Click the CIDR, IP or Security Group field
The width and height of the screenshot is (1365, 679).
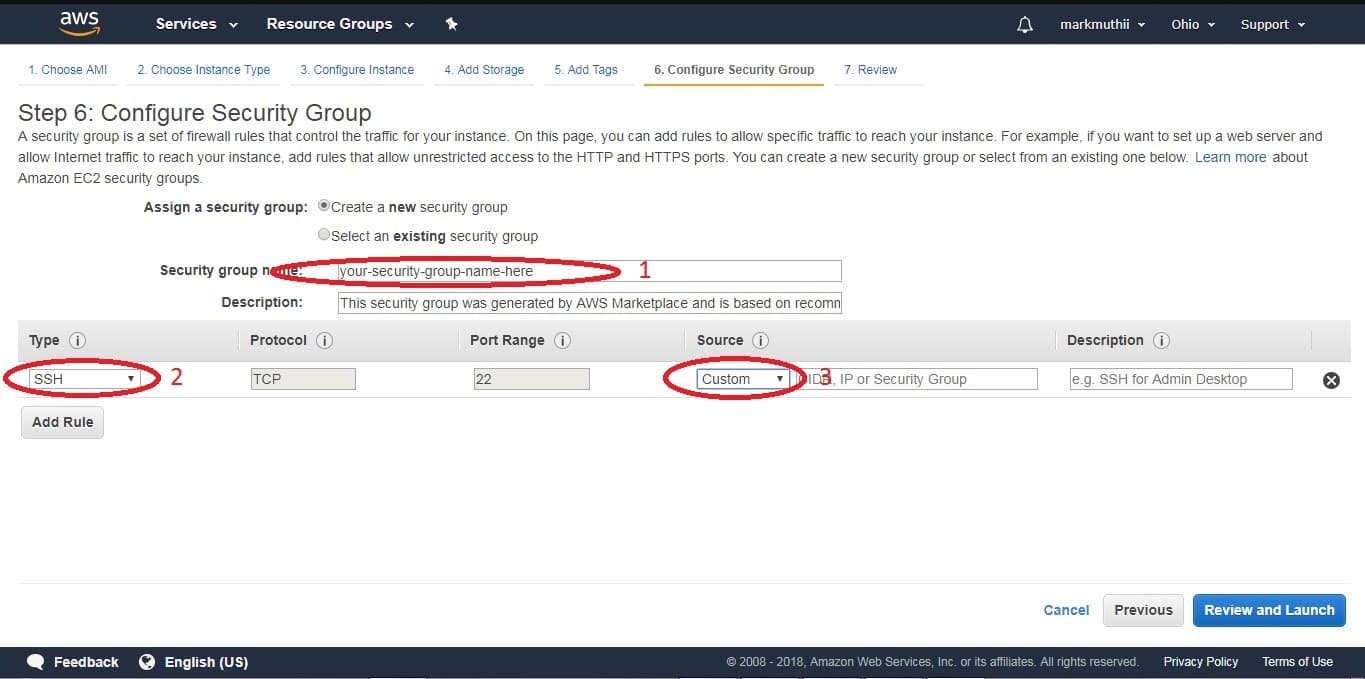[918, 379]
